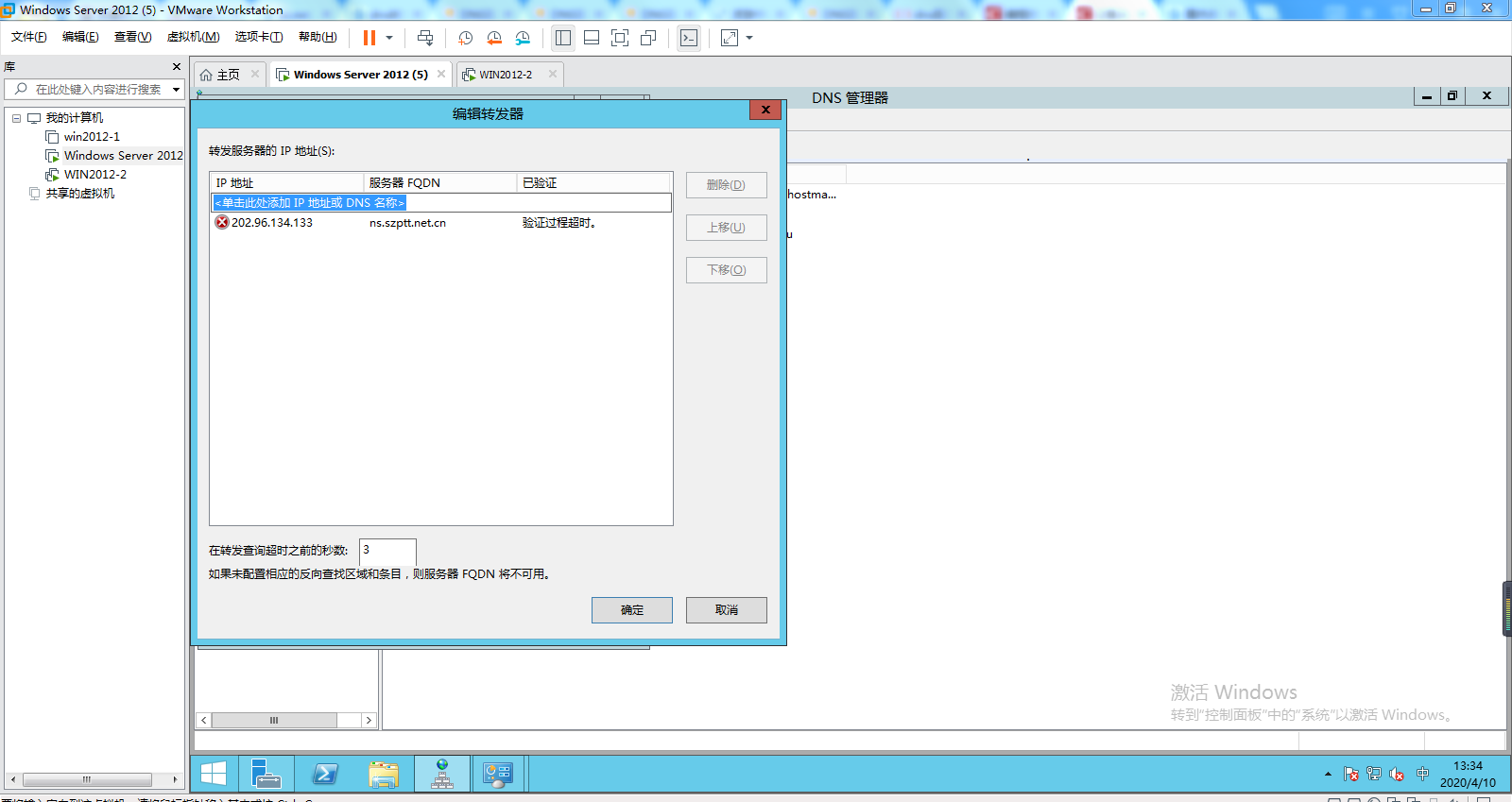The width and height of the screenshot is (1512, 802).
Task: Select the 202.96.134.133 forwarder entry
Action: 271,223
